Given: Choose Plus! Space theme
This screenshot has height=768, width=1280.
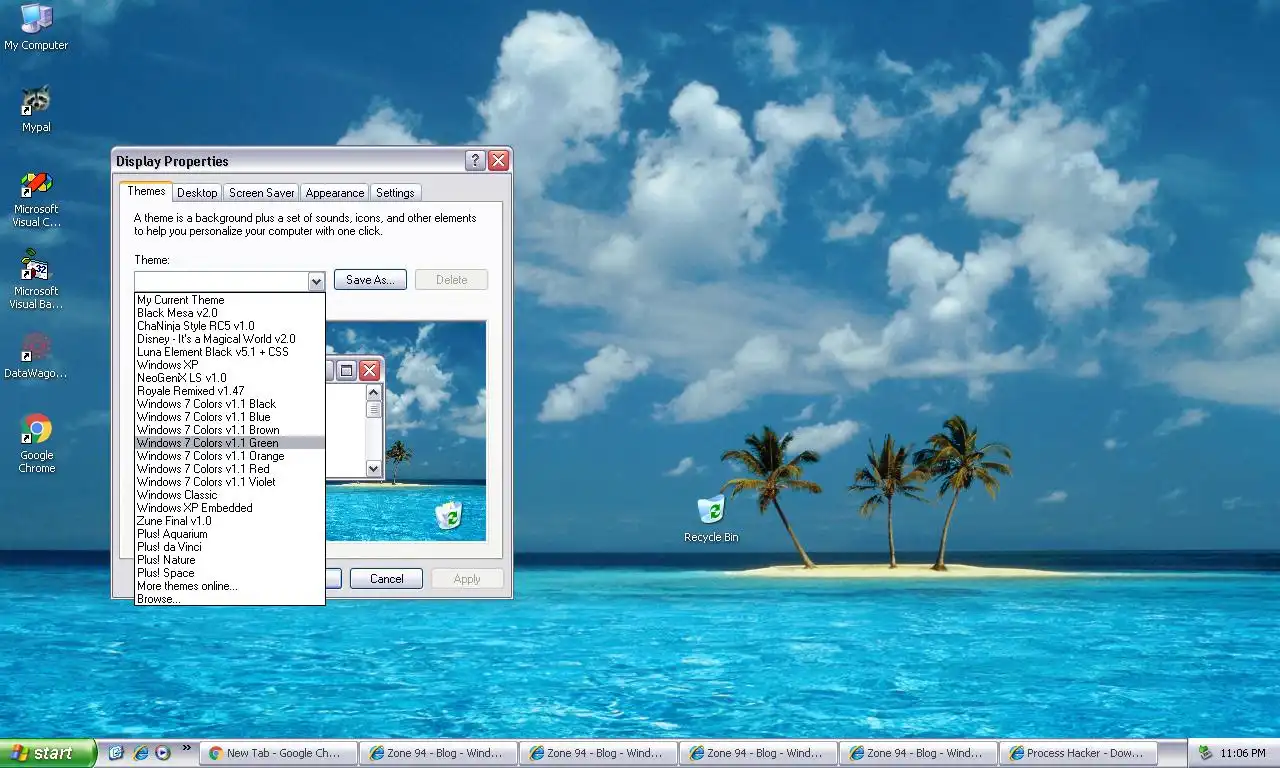Looking at the screenshot, I should point(230,573).
